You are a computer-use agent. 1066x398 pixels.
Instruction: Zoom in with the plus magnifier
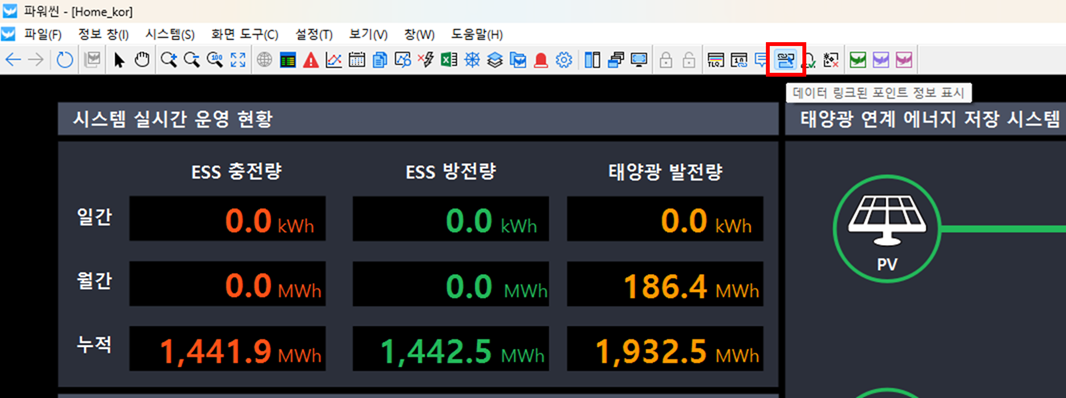point(169,61)
